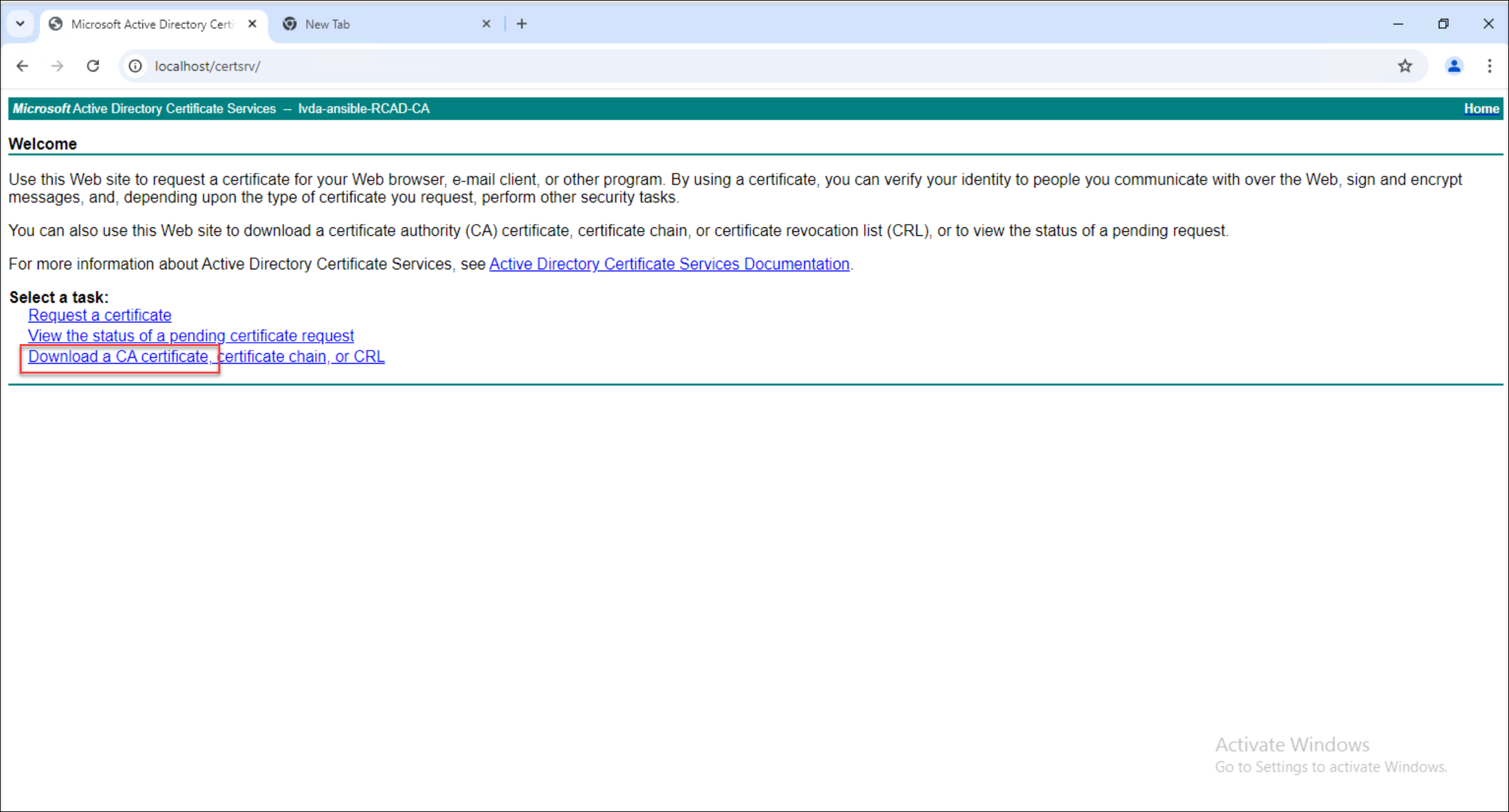The image size is (1509, 812).
Task: Open the browser overflow menu for more tools
Action: pyautogui.click(x=1489, y=66)
